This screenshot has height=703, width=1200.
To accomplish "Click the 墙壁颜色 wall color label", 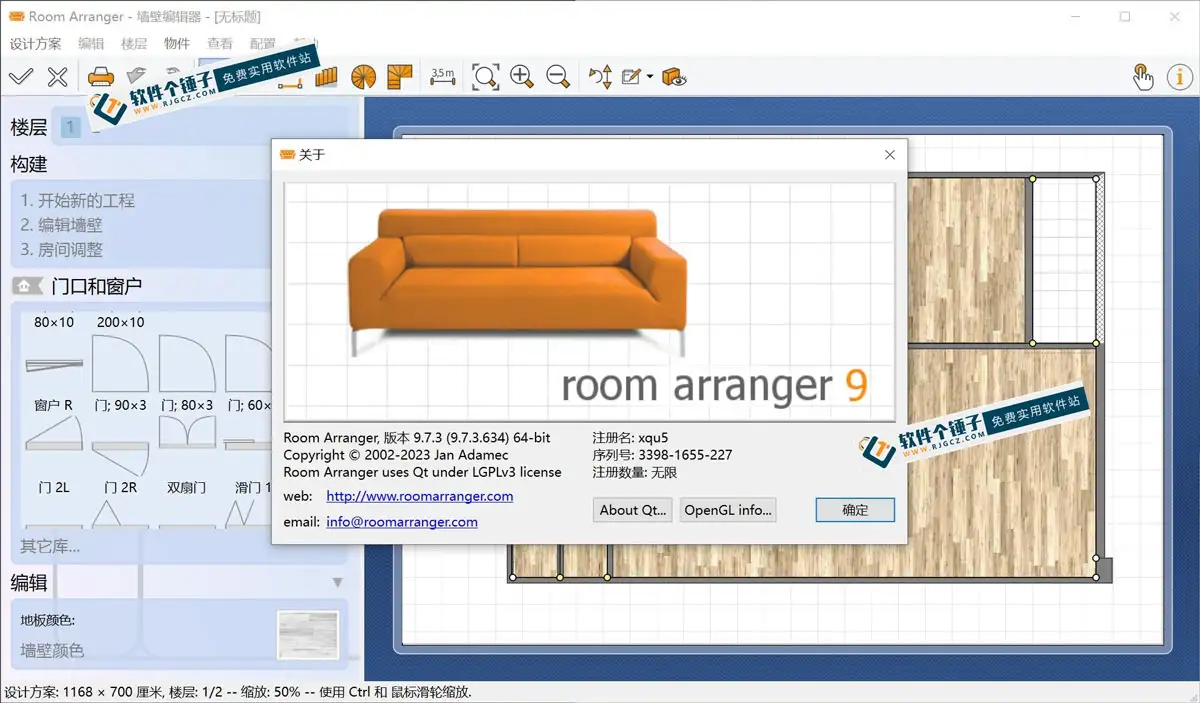I will pyautogui.click(x=52, y=650).
